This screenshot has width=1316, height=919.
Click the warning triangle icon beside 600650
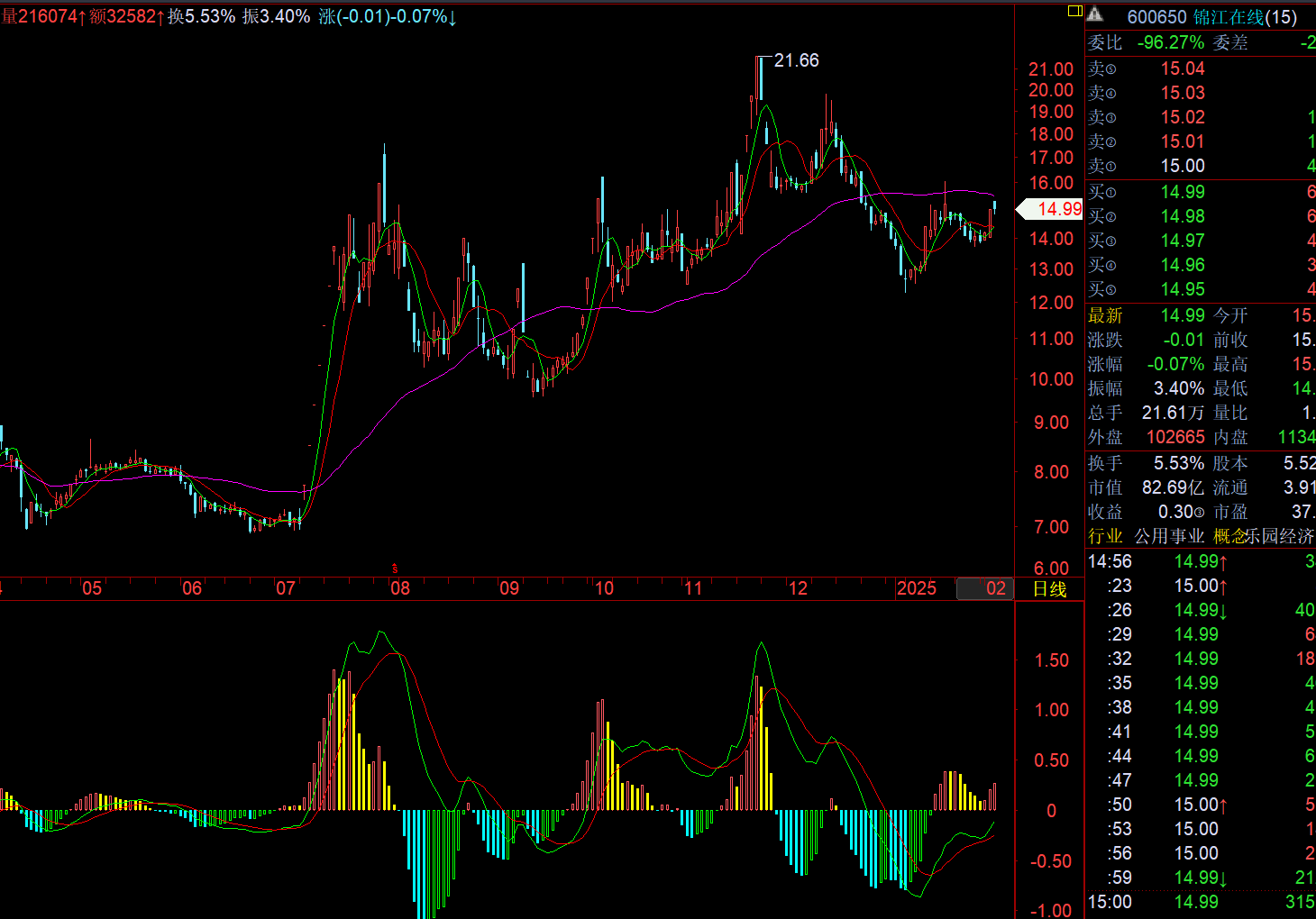(1094, 14)
